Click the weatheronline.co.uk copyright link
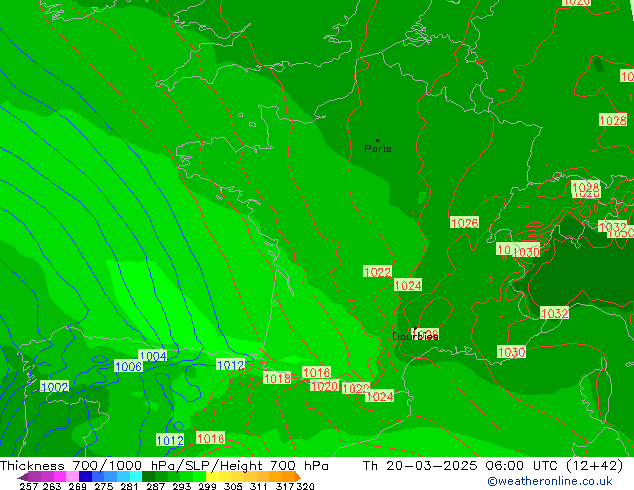 [x=550, y=481]
